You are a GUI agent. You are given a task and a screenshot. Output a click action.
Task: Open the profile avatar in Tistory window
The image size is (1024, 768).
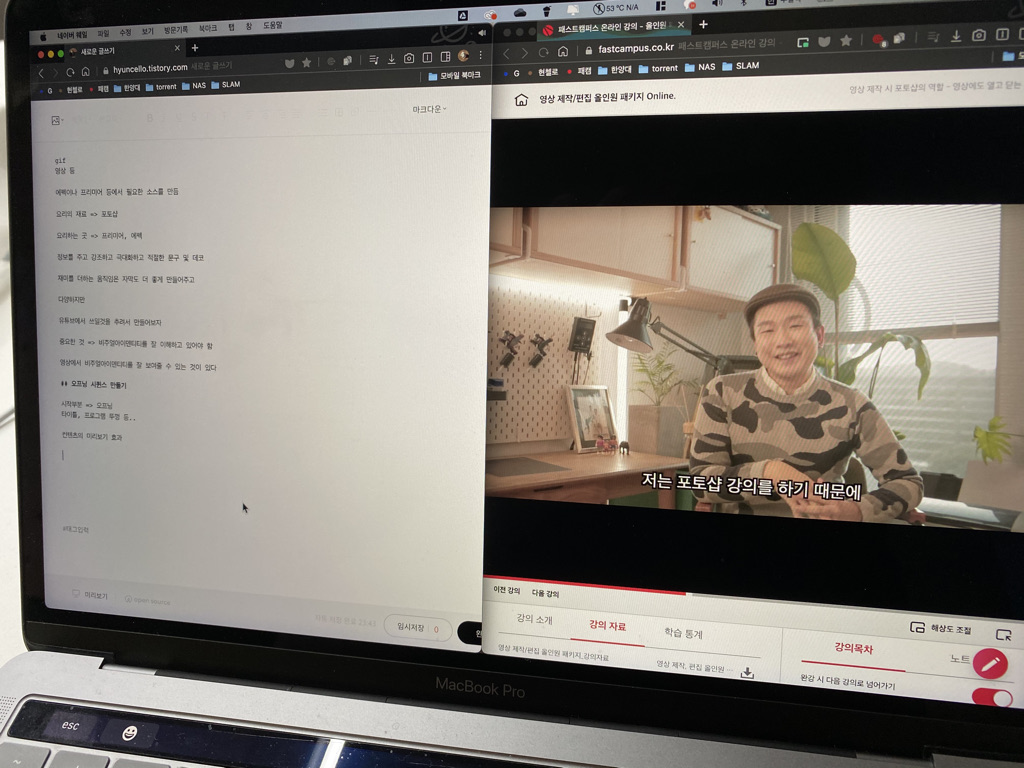pyautogui.click(x=464, y=56)
